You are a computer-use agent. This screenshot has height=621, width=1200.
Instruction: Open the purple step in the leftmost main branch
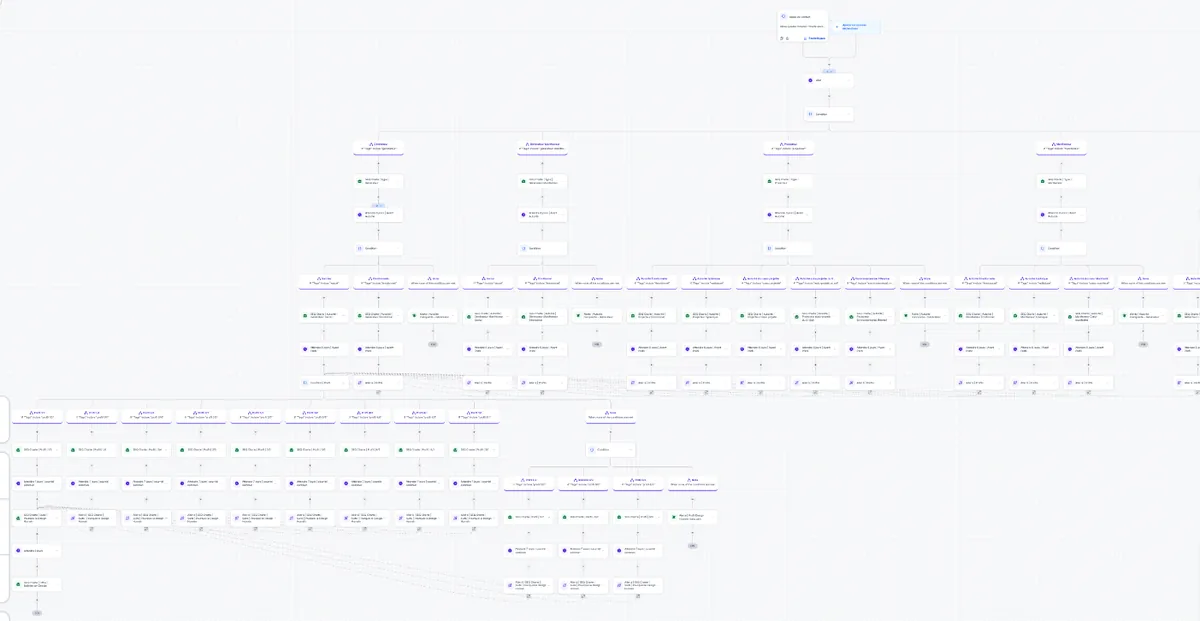pos(379,214)
